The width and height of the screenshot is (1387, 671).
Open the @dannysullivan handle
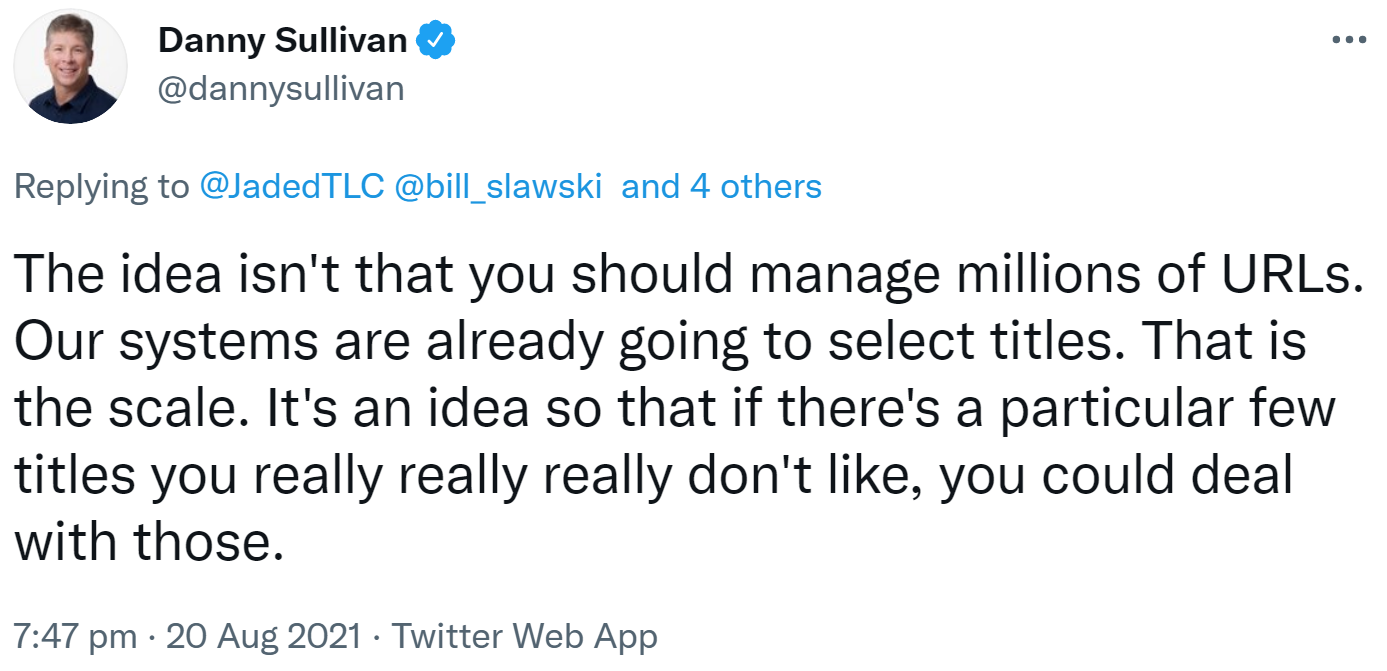point(281,89)
